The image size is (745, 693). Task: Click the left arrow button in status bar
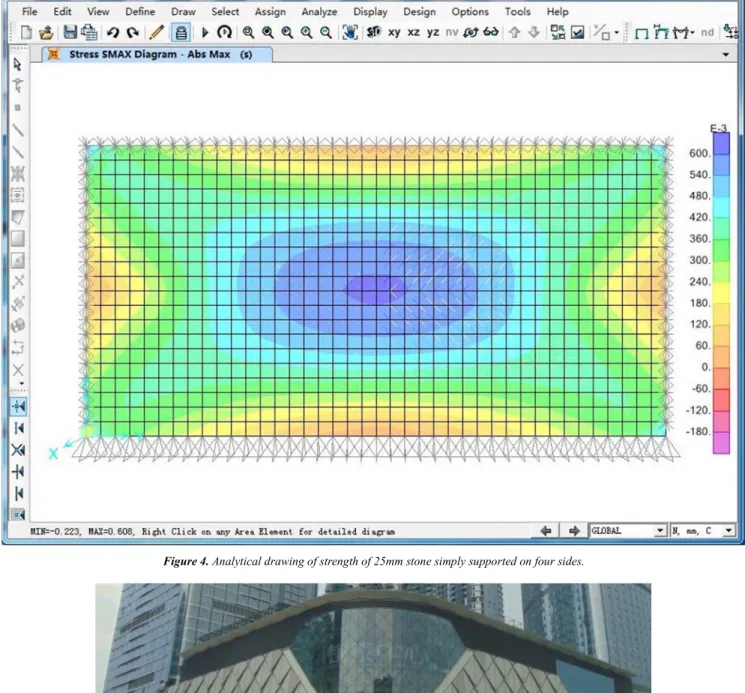546,531
